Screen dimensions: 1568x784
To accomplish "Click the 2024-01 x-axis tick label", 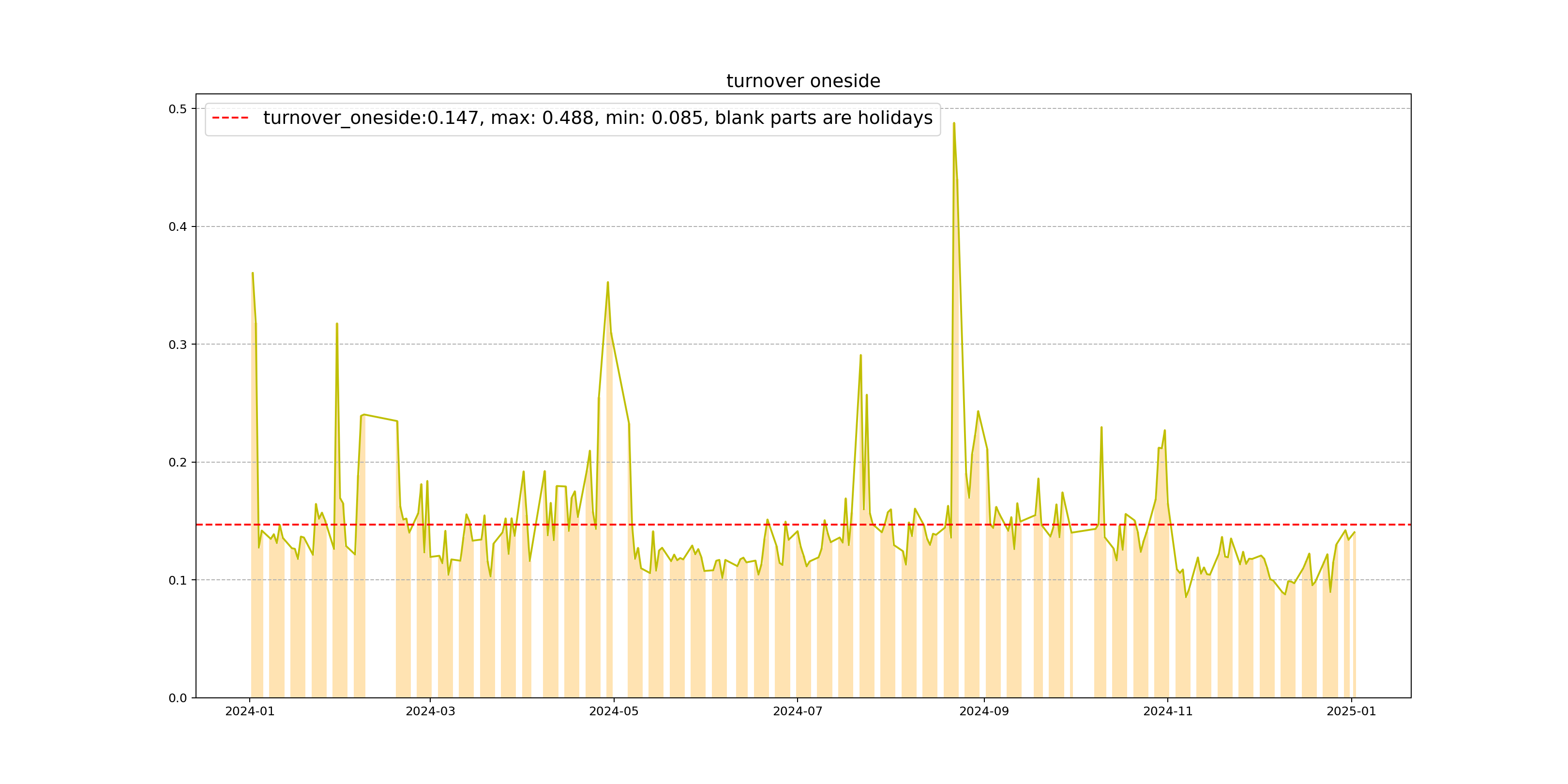I will 250,711.
